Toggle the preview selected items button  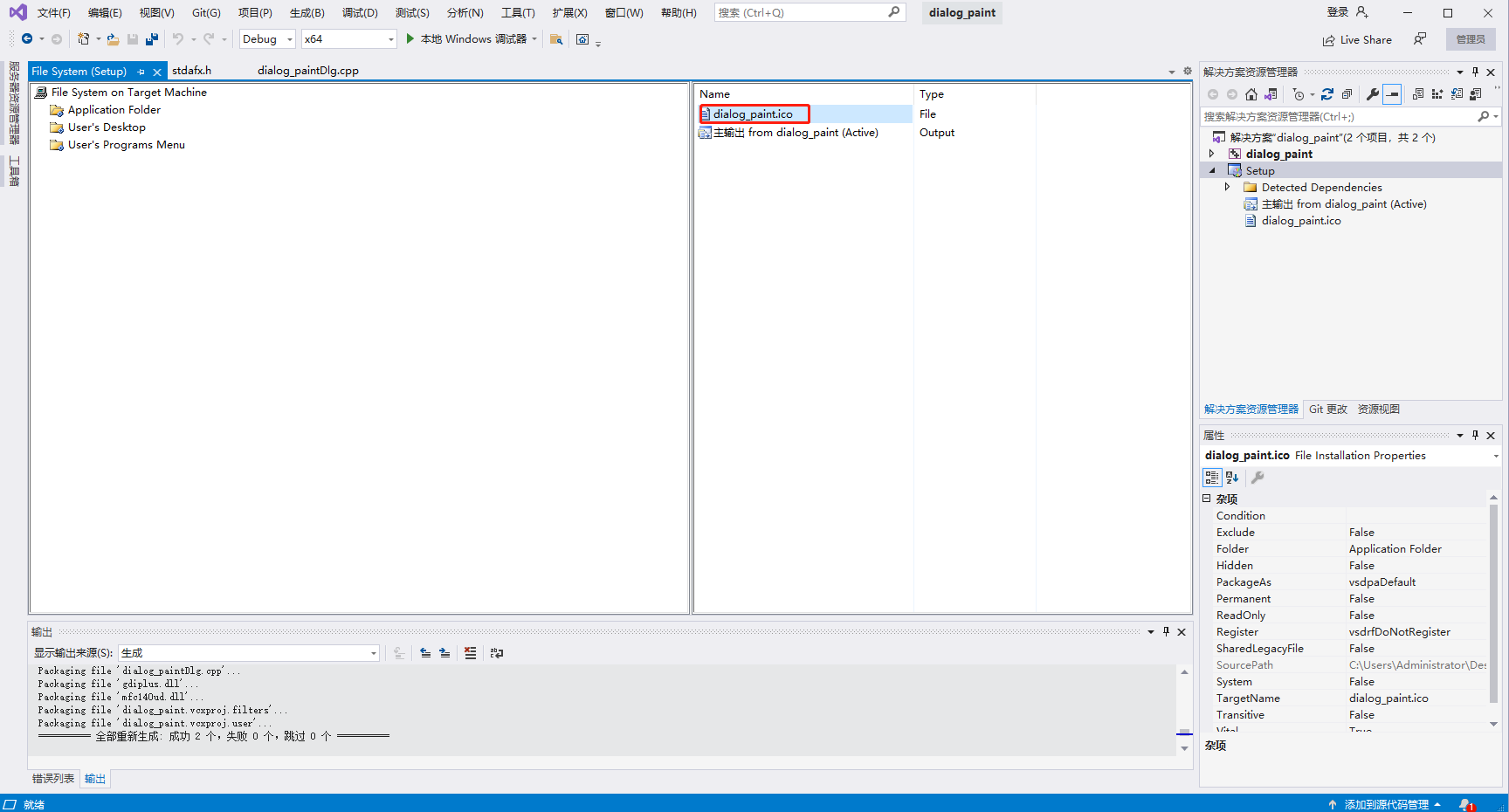1392,94
